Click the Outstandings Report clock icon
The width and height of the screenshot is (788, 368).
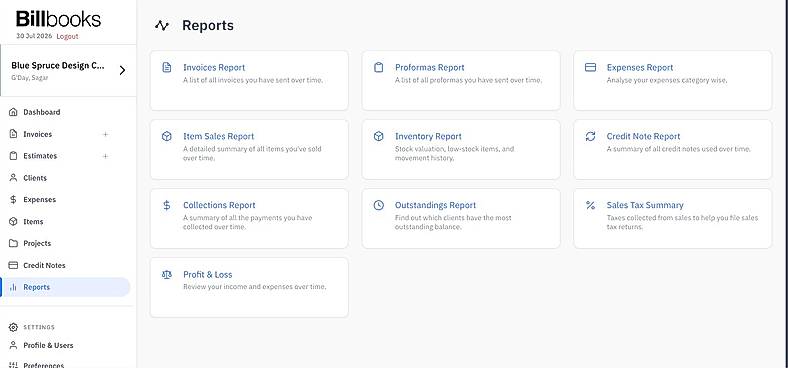[378, 205]
